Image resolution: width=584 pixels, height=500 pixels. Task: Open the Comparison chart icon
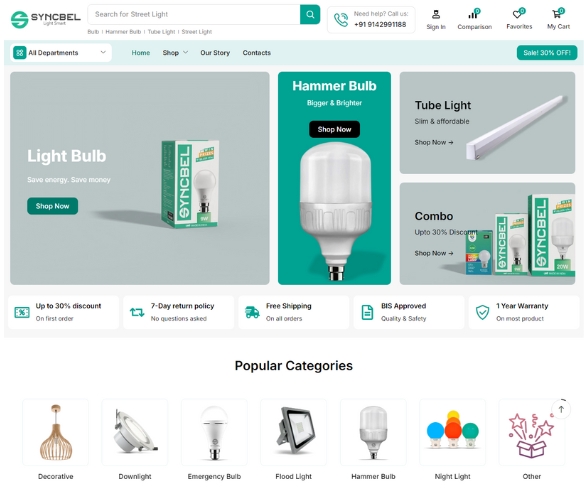tap(473, 15)
